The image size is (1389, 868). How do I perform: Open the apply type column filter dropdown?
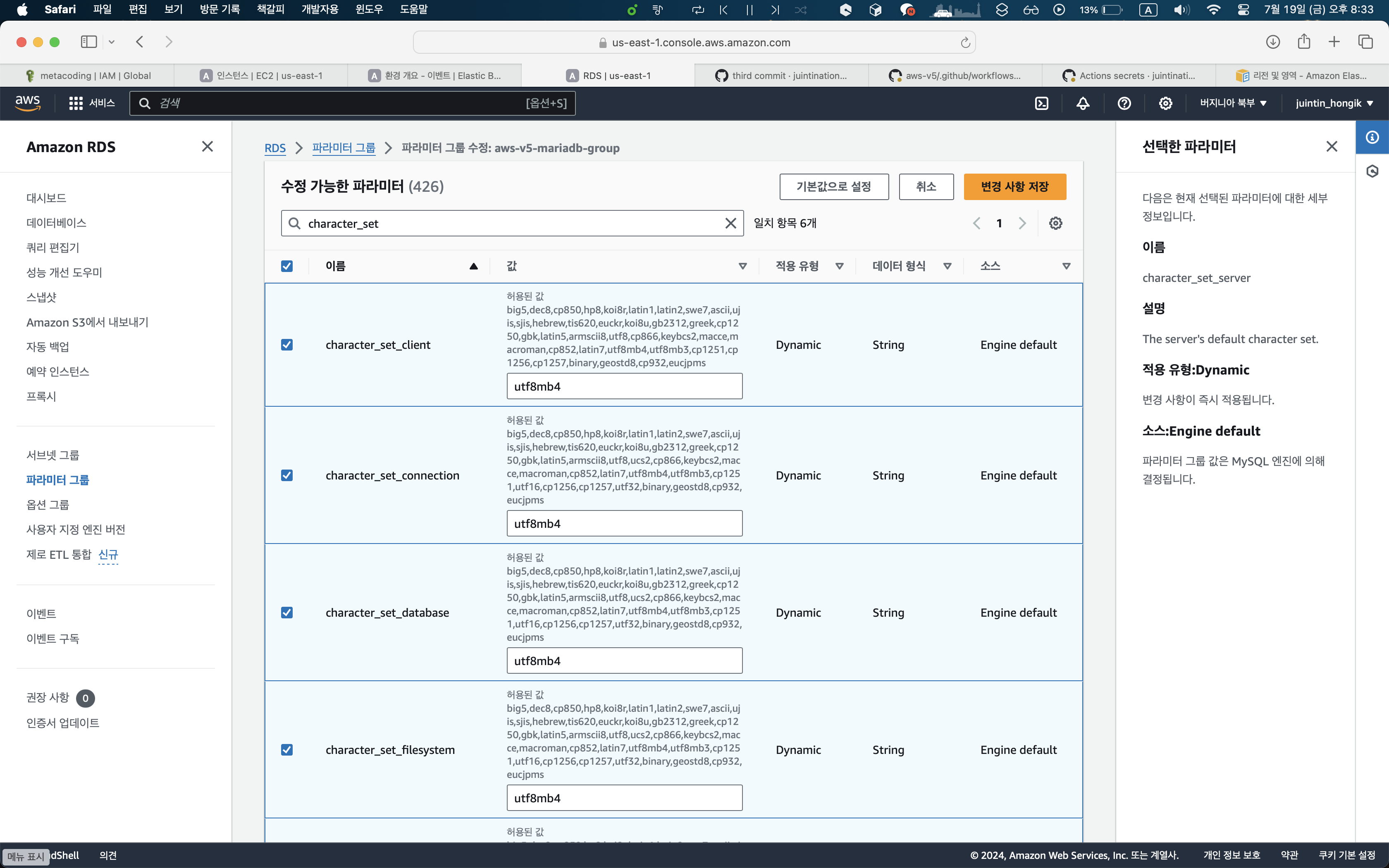coord(839,266)
